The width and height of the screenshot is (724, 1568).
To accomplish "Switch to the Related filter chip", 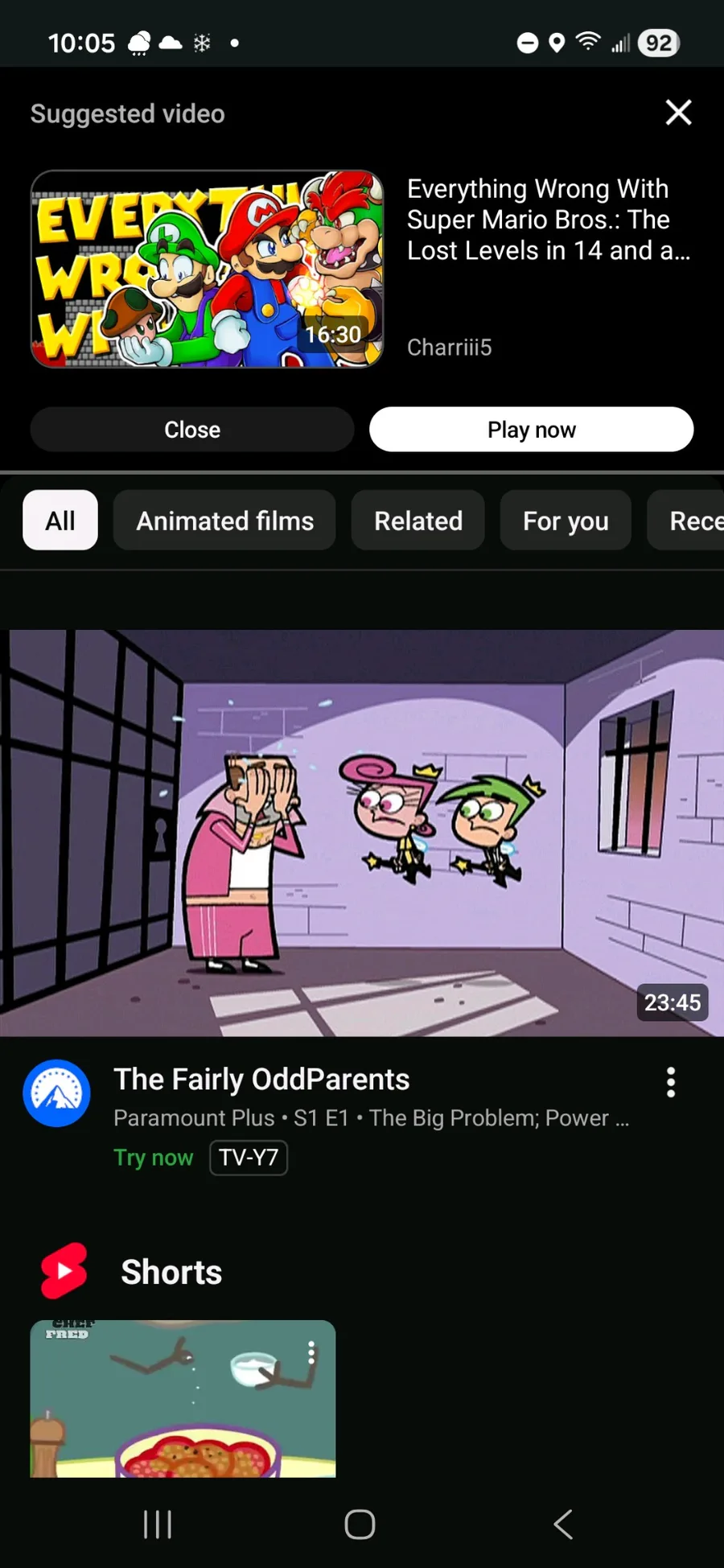I will coord(418,521).
